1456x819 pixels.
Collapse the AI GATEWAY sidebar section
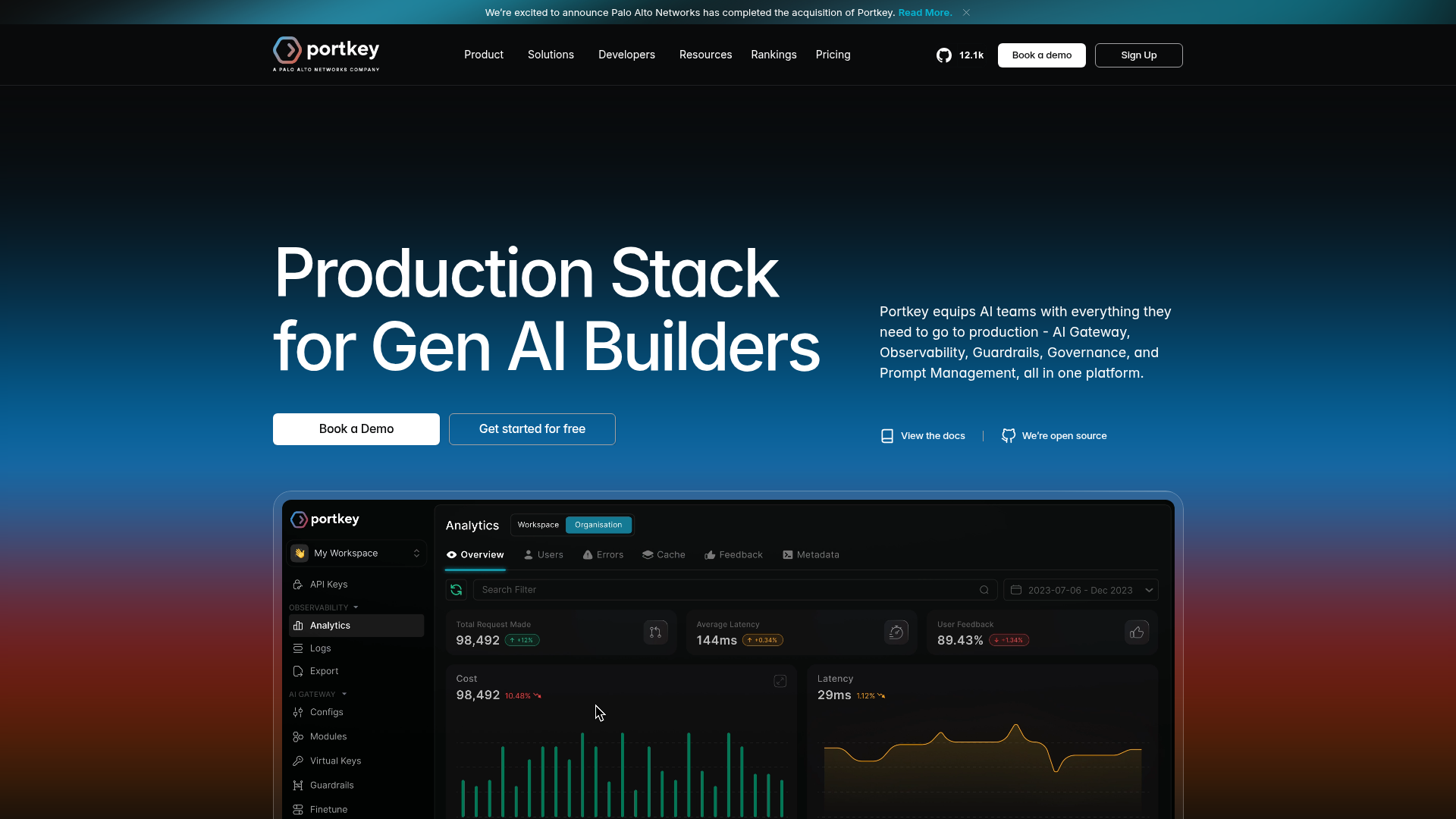click(x=318, y=694)
